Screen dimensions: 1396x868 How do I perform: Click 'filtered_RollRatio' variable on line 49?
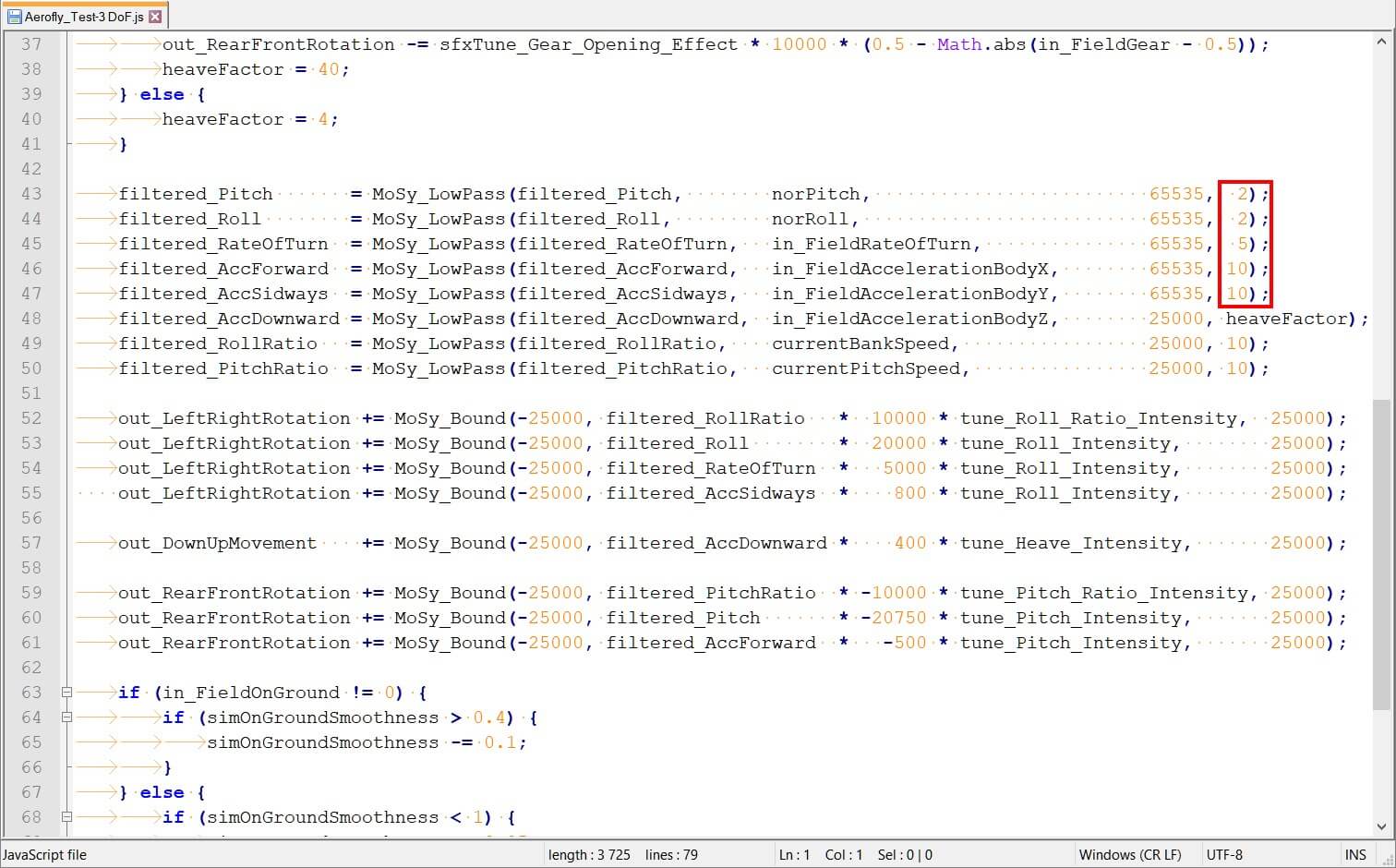click(218, 344)
